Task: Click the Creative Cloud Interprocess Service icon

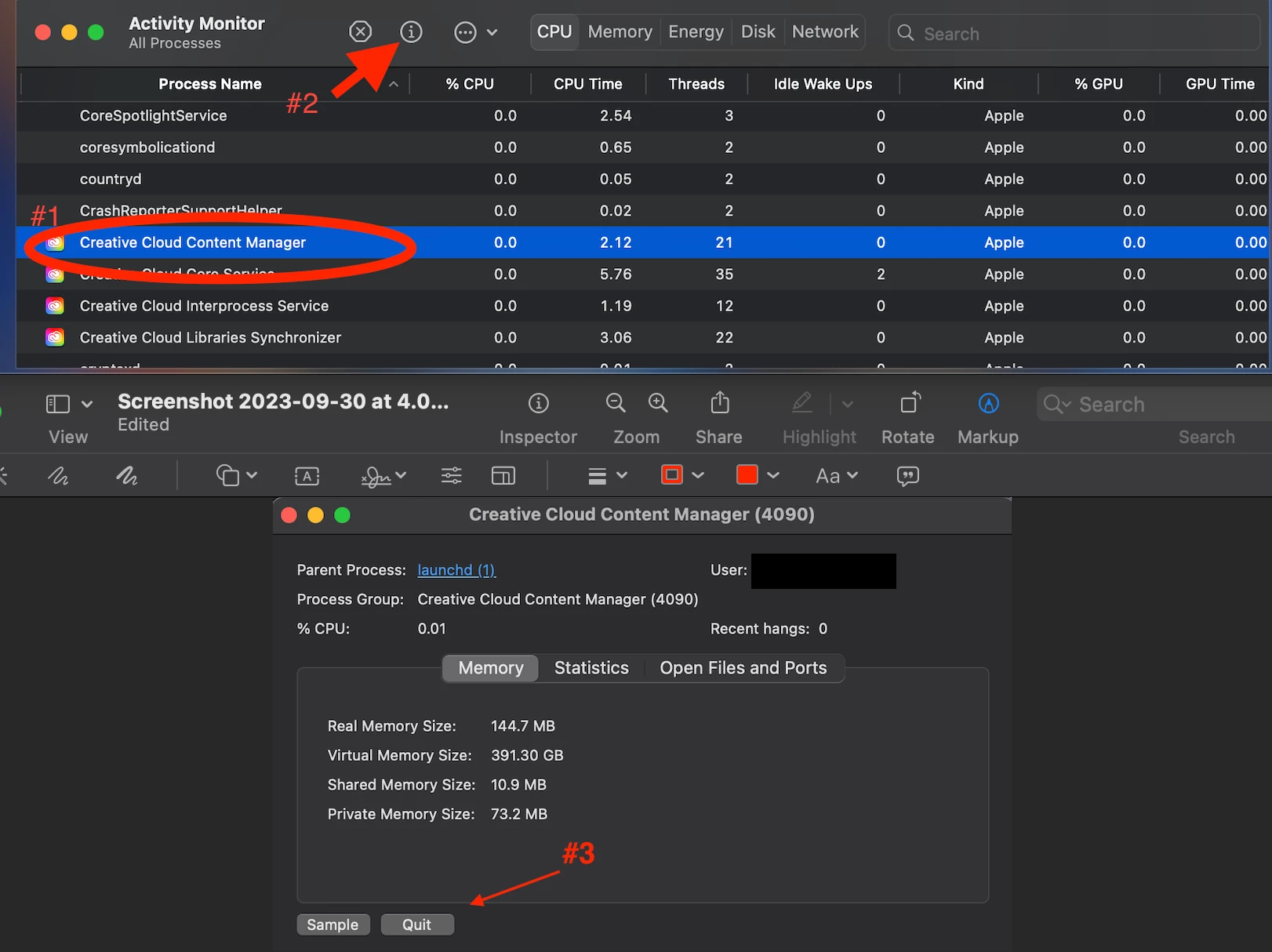Action: coord(55,306)
